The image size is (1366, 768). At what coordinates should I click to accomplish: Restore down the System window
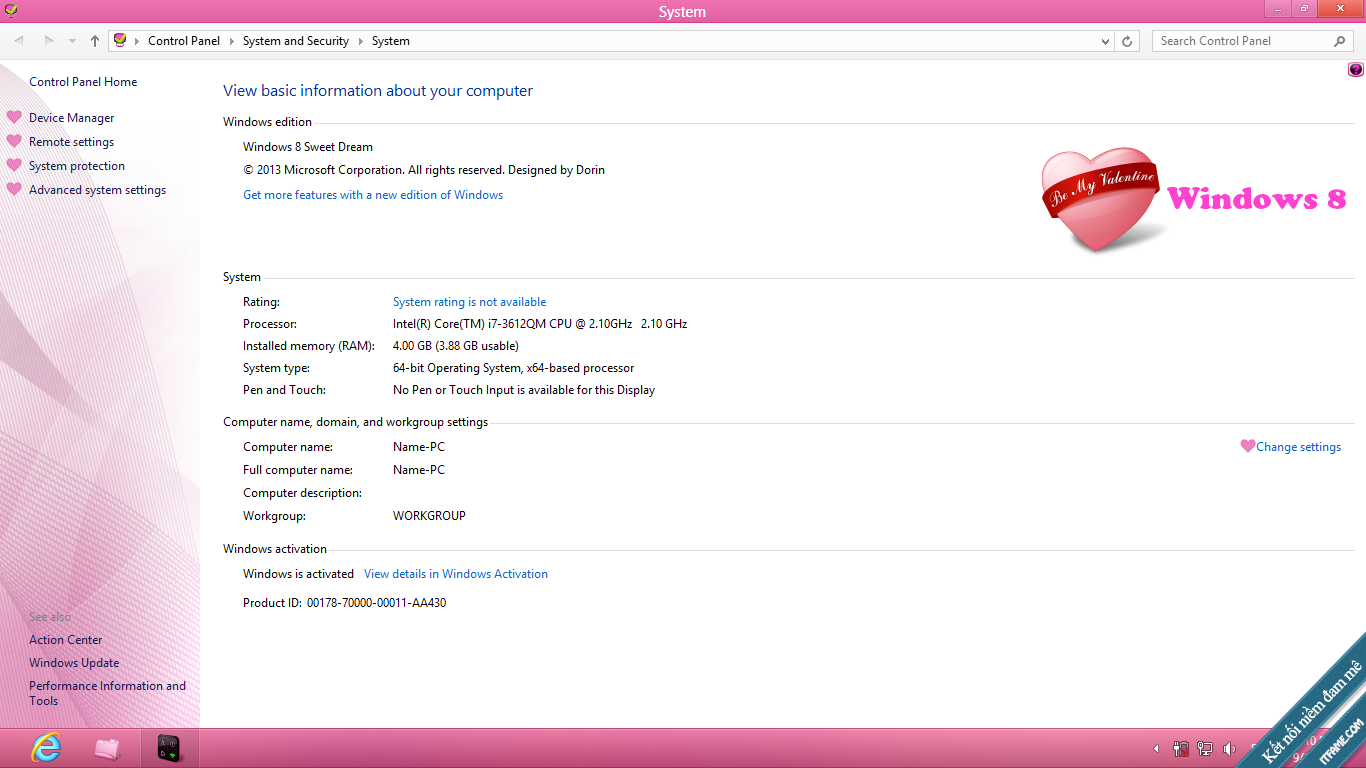[1304, 8]
